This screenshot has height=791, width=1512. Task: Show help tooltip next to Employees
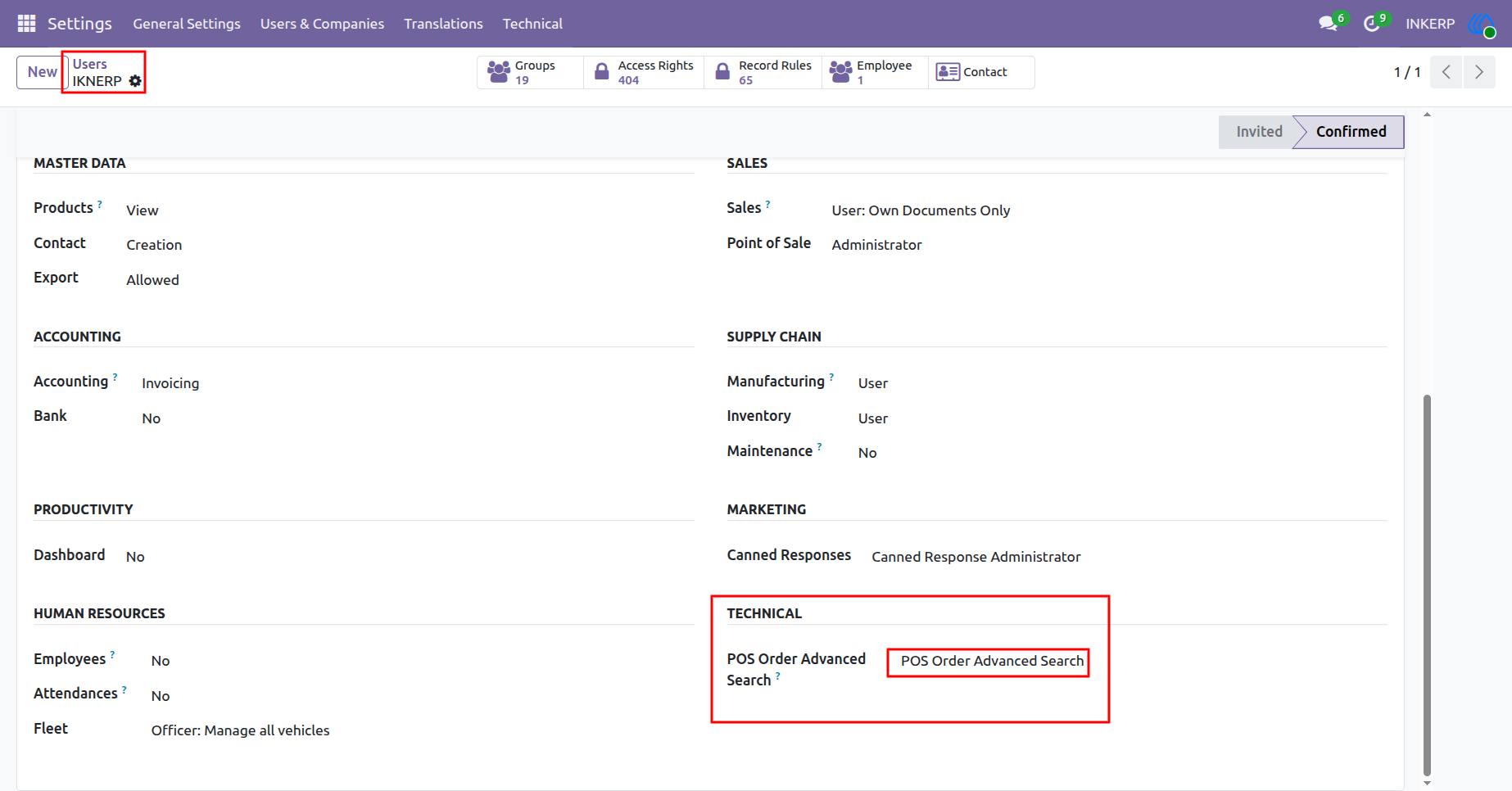(112, 655)
